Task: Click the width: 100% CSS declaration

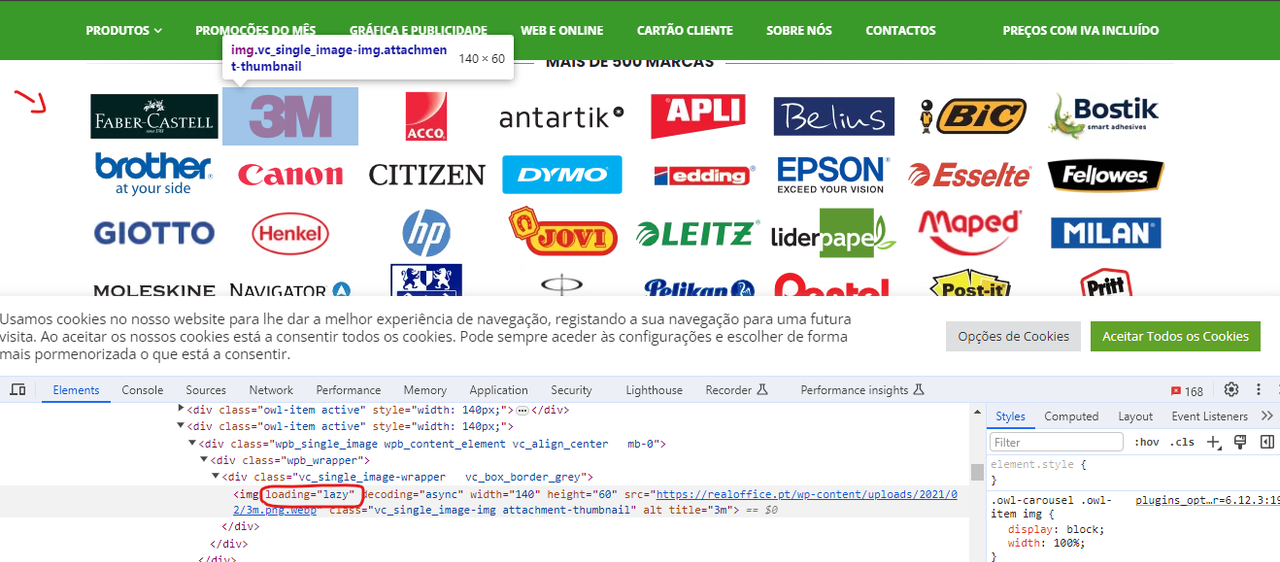Action: pyautogui.click(x=1046, y=543)
